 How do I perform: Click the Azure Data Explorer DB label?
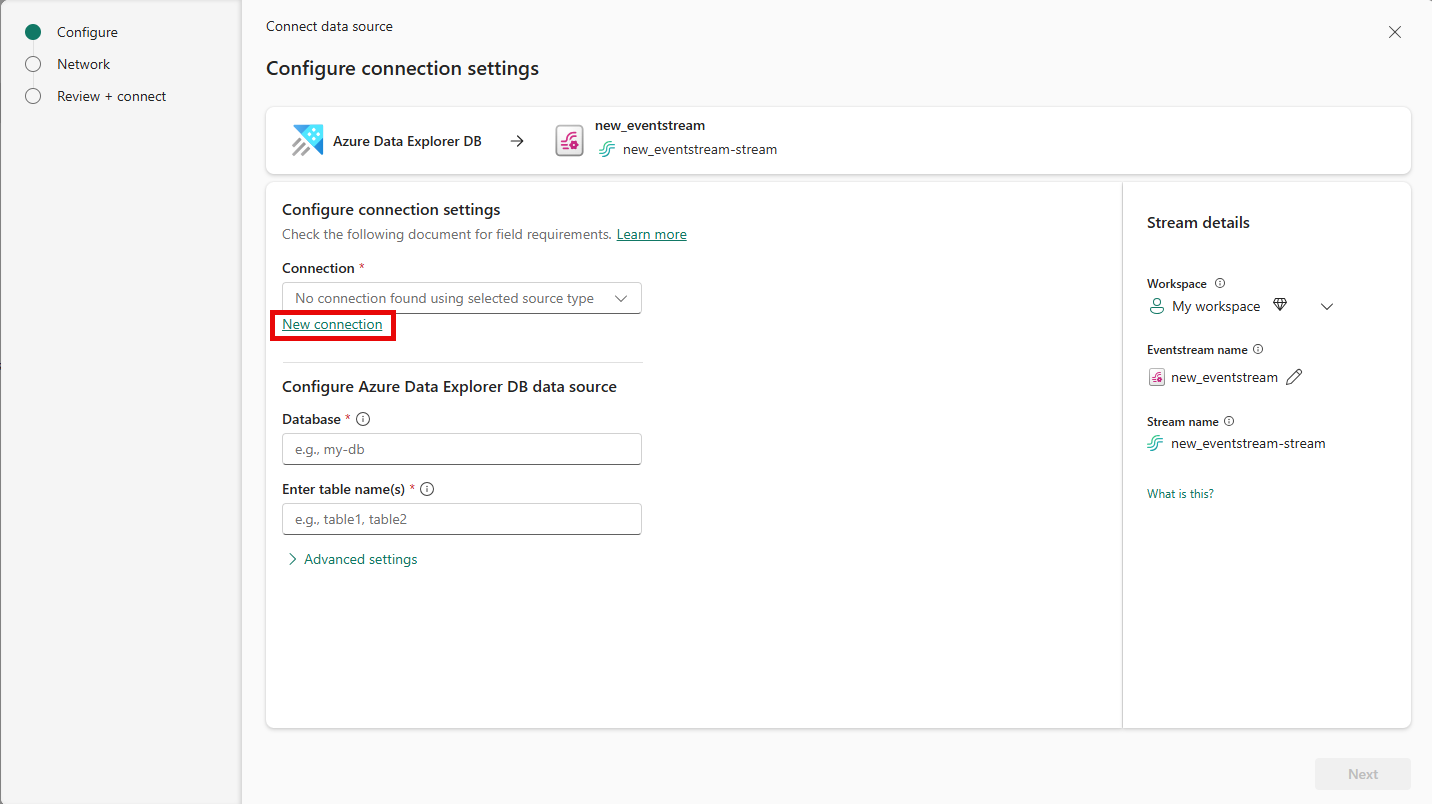click(407, 141)
